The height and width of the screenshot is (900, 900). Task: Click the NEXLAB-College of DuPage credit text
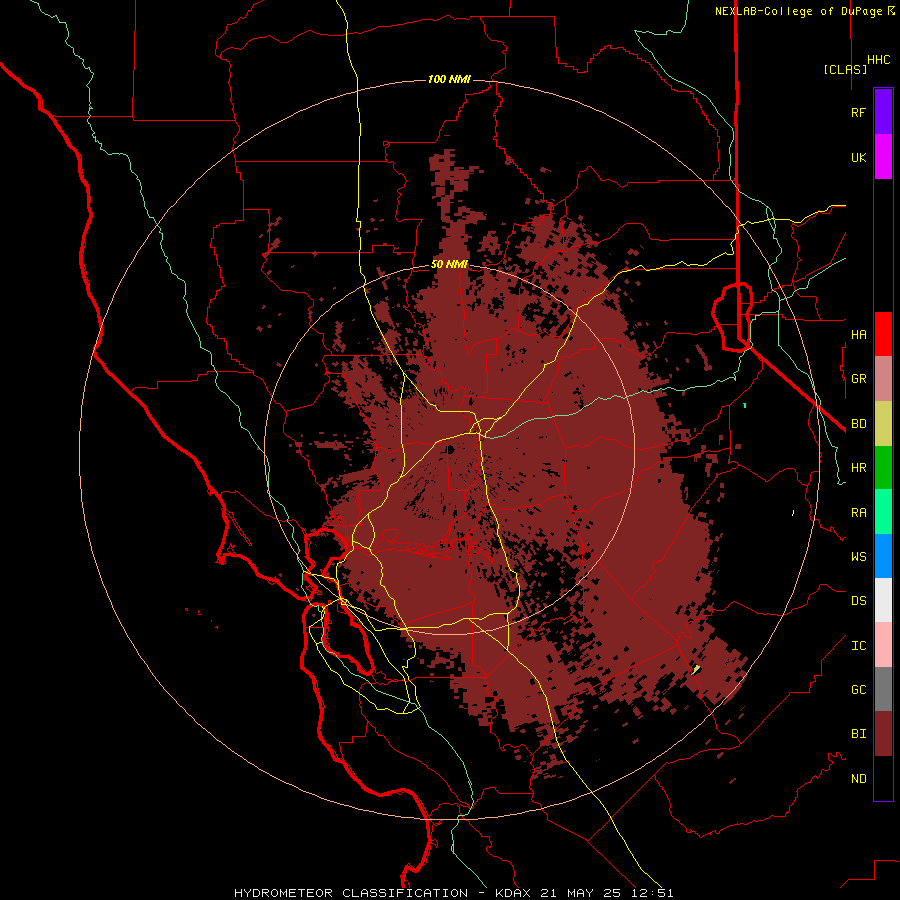pyautogui.click(x=800, y=11)
